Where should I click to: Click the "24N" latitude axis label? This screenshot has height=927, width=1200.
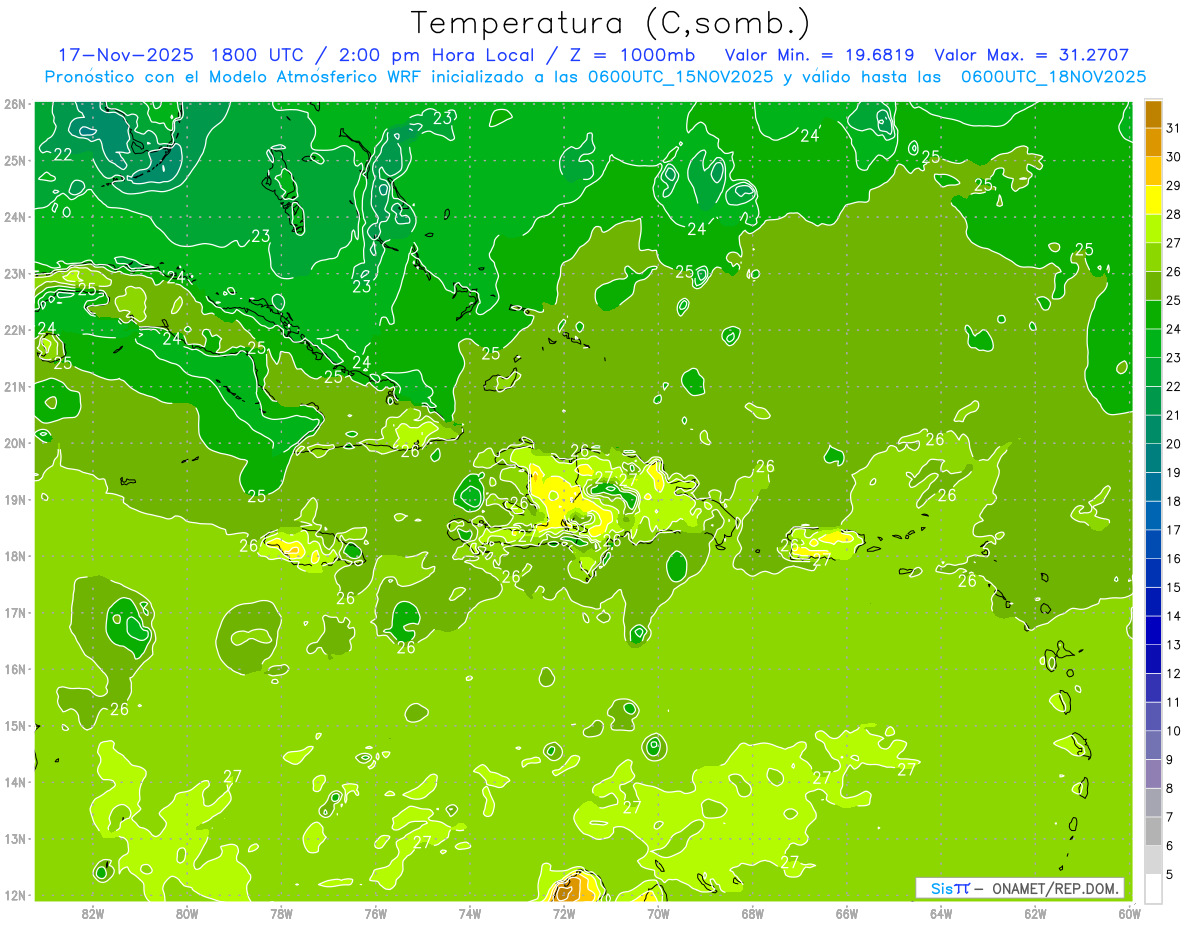tap(14, 217)
